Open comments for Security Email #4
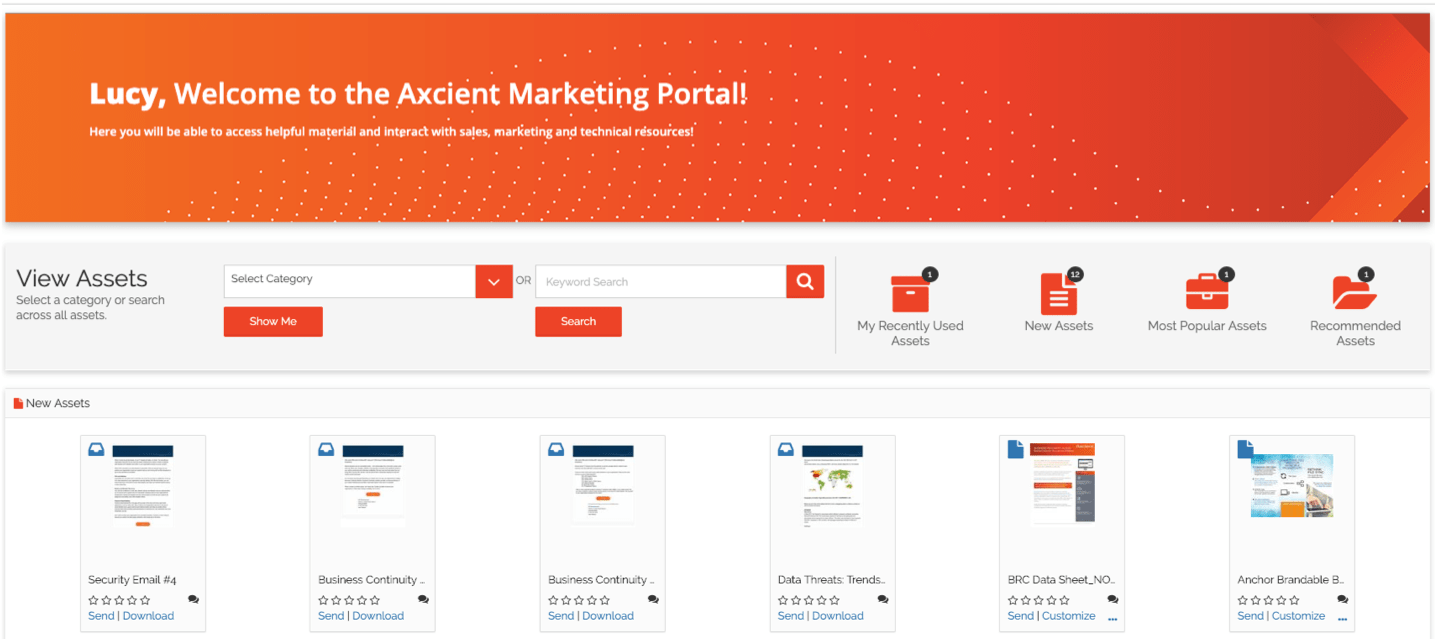The image size is (1435, 639). click(x=193, y=600)
